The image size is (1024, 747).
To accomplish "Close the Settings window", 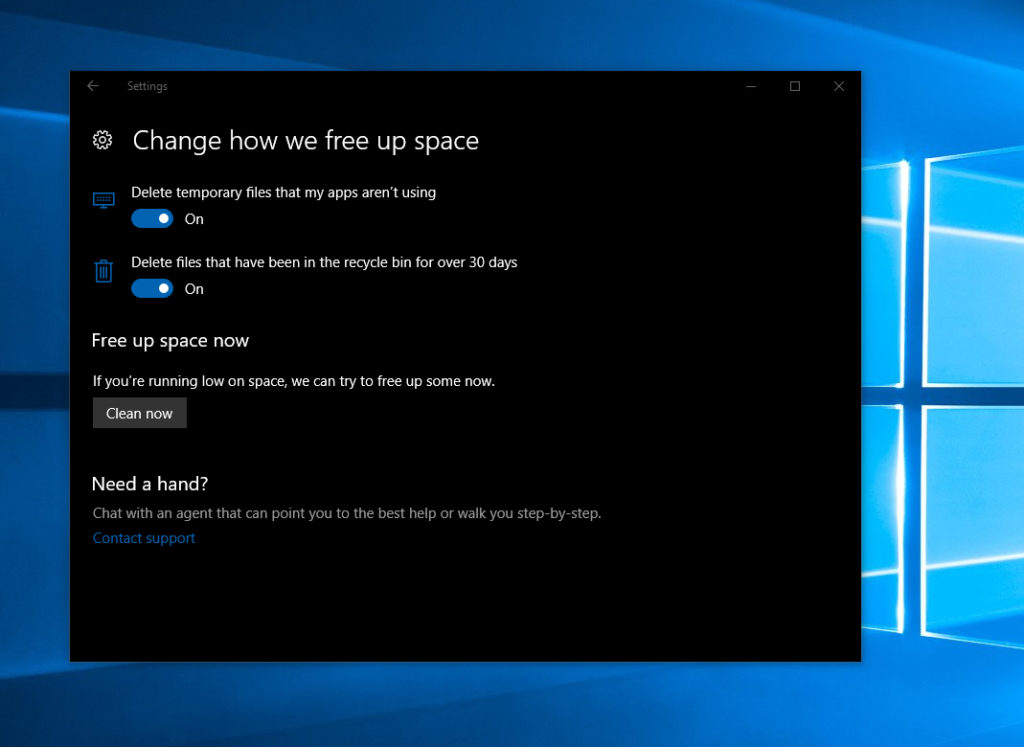I will pos(838,86).
